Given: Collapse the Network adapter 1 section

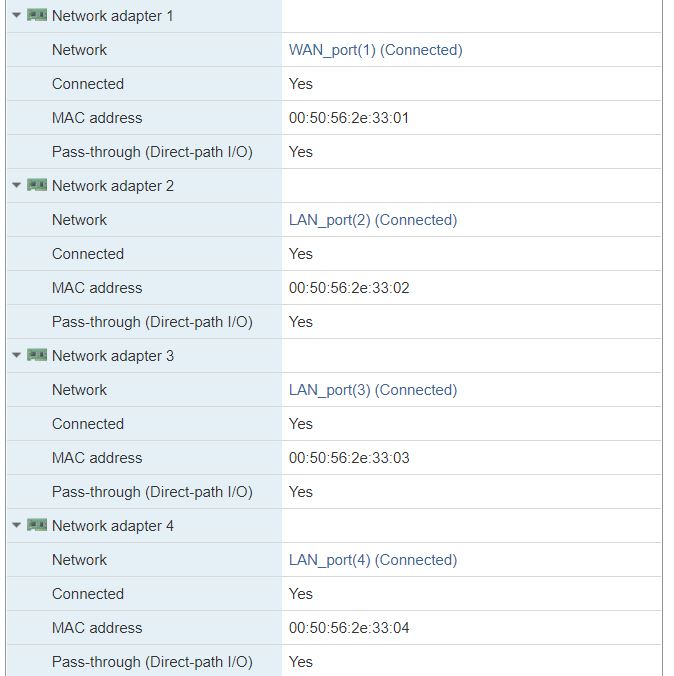Looking at the screenshot, I should point(17,16).
